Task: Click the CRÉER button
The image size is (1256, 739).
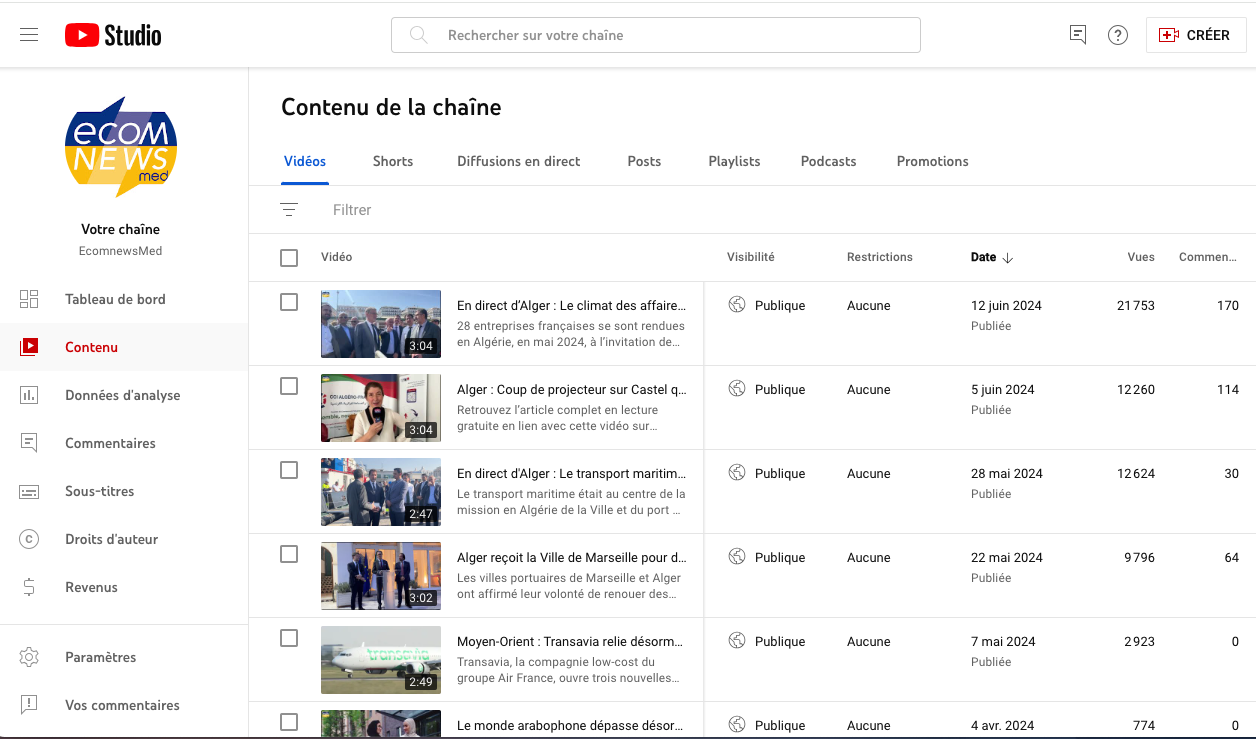Action: [x=1195, y=35]
